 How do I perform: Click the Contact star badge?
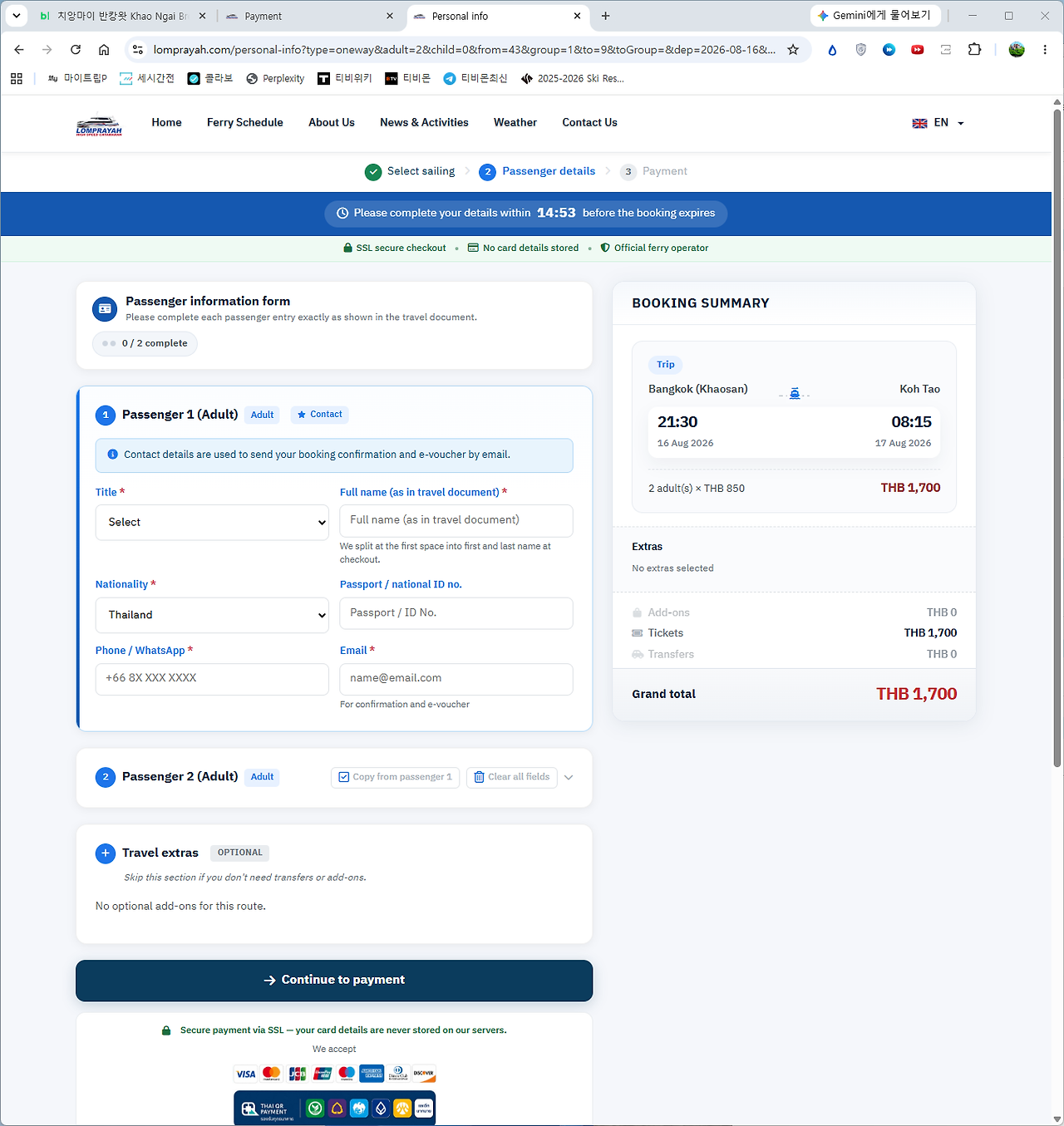[x=320, y=415]
